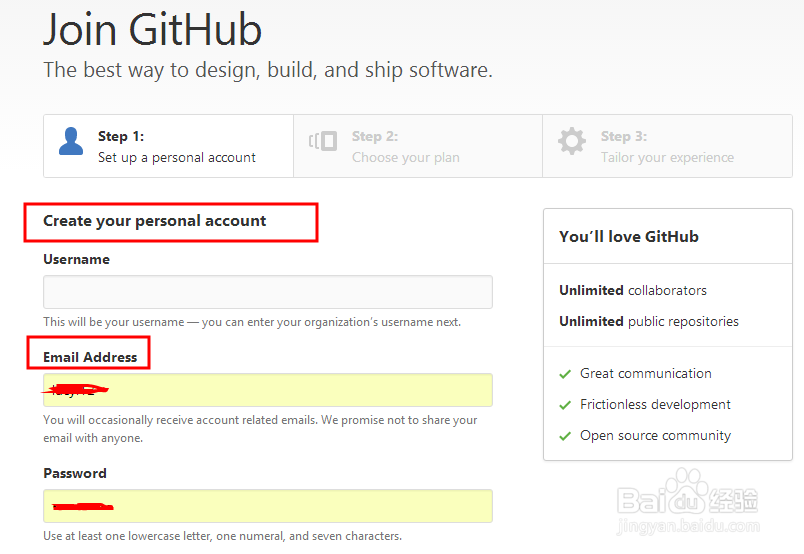Click into the Email Address field

[268, 390]
